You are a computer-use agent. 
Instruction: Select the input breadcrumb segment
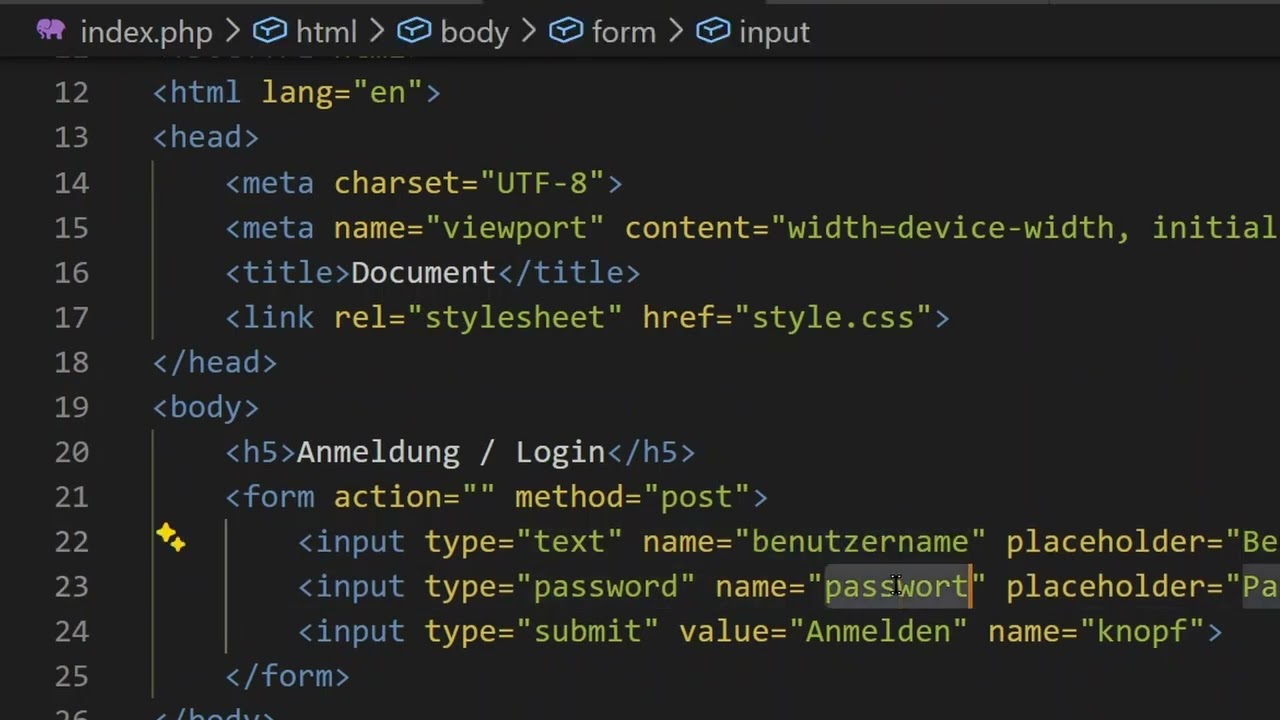click(774, 32)
